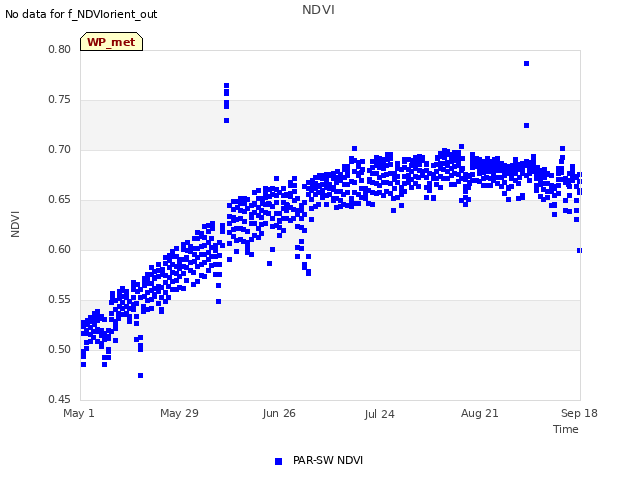
Task: Click the 0.75 y-axis tick label
Action: (60, 100)
